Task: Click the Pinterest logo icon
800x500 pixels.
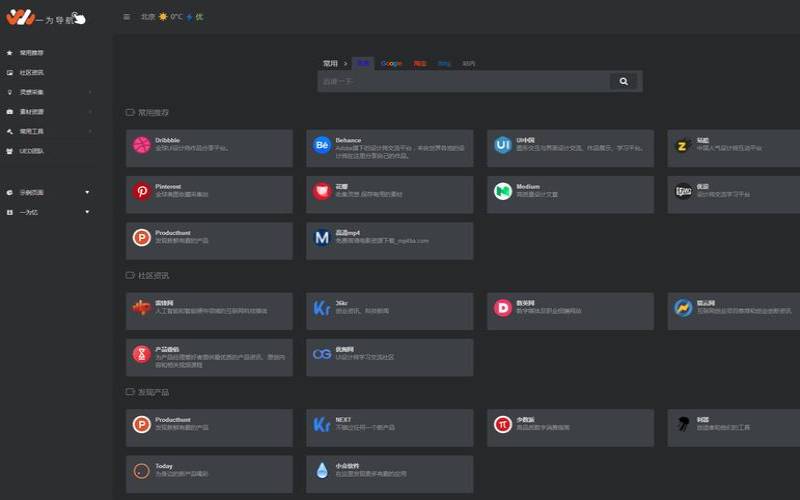Action: click(141, 191)
